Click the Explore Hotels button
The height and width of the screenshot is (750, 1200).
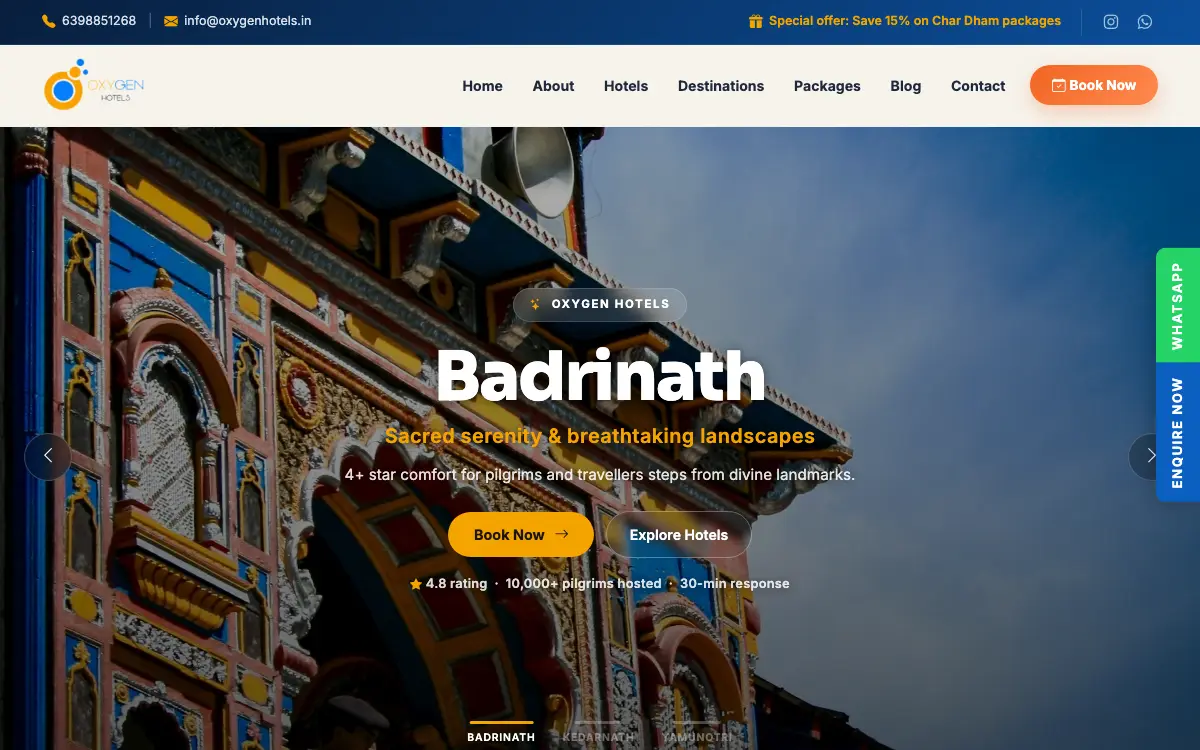[679, 535]
